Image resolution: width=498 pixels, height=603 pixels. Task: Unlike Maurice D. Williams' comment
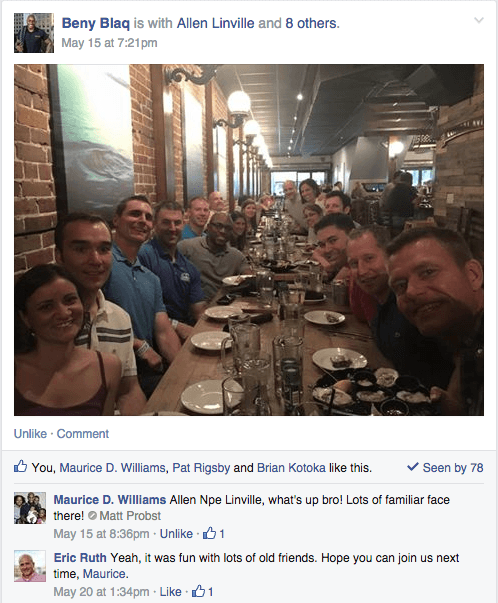pyautogui.click(x=176, y=534)
